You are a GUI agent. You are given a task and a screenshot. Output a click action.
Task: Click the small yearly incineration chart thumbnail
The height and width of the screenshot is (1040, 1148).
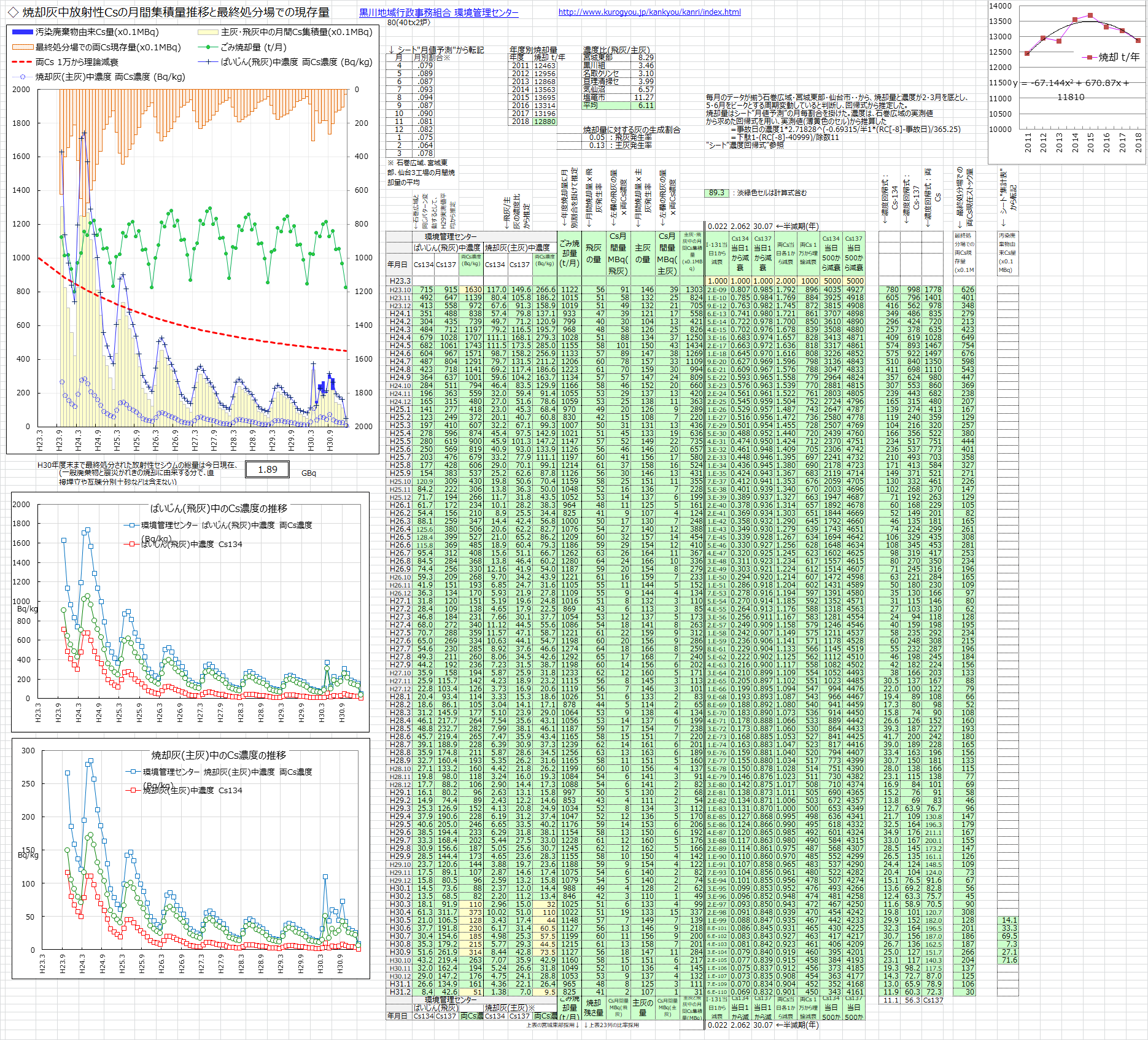1066,82
